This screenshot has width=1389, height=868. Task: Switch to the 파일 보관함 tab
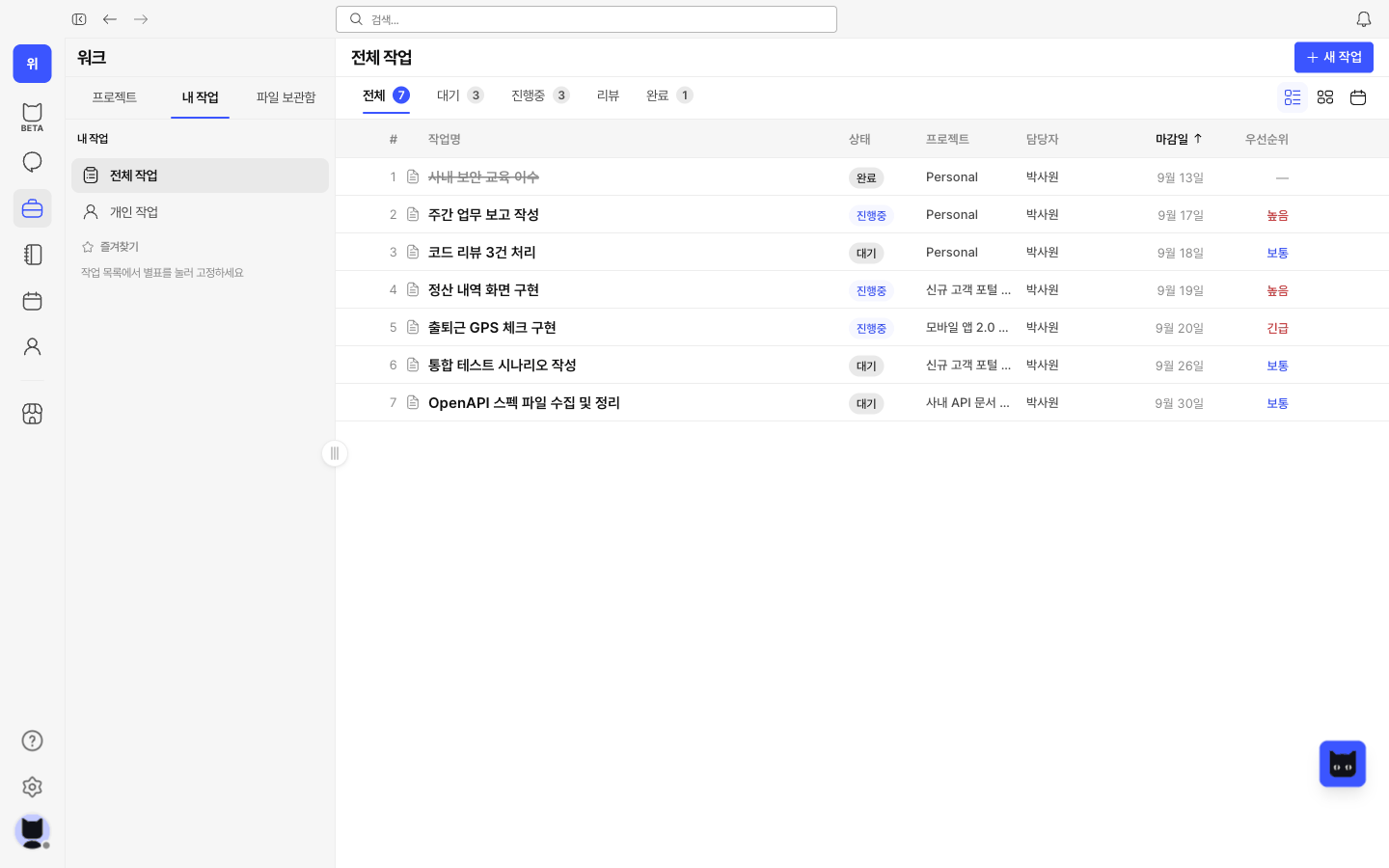(x=286, y=97)
